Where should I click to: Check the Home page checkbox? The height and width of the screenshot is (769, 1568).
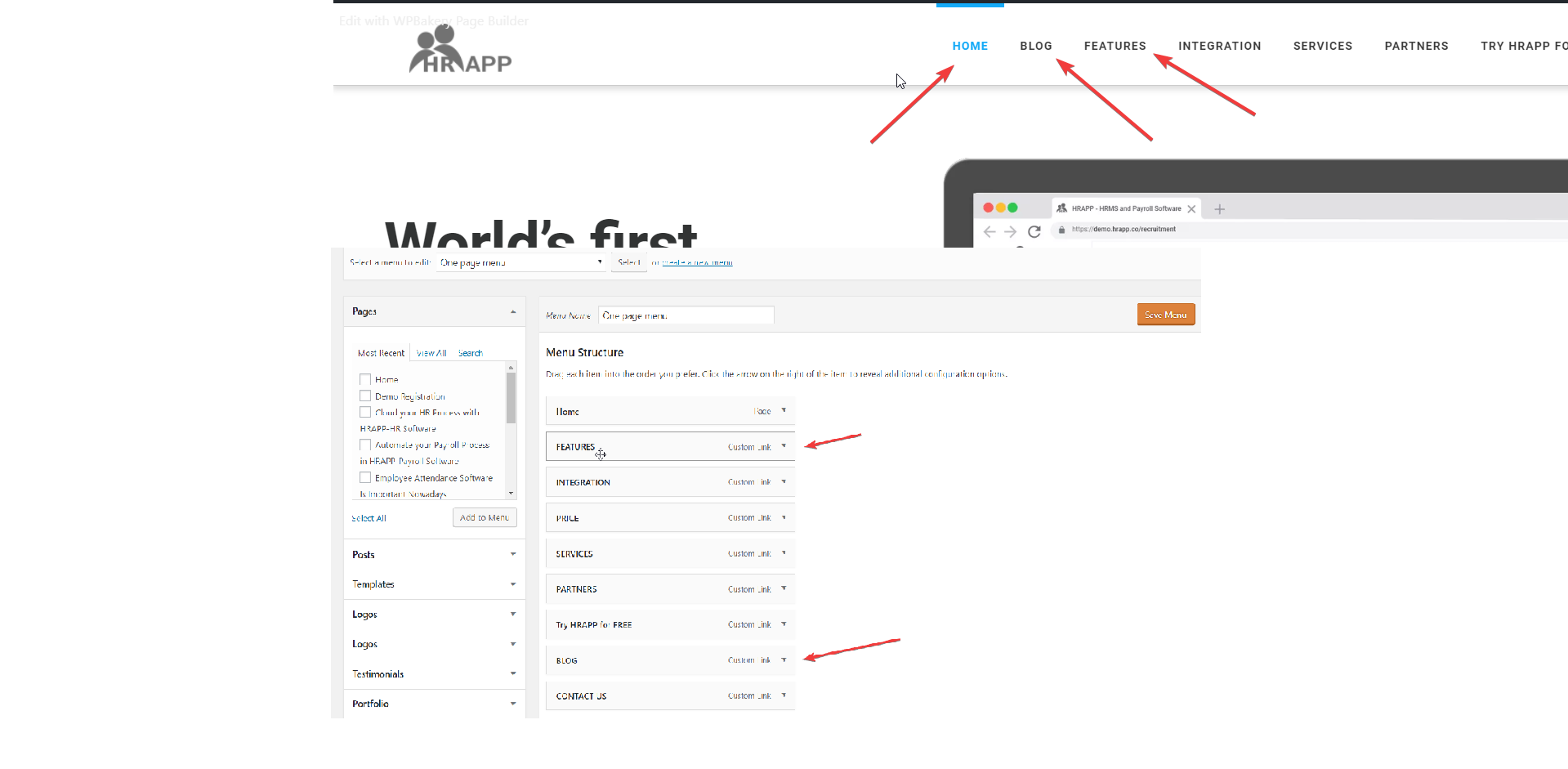[365, 379]
